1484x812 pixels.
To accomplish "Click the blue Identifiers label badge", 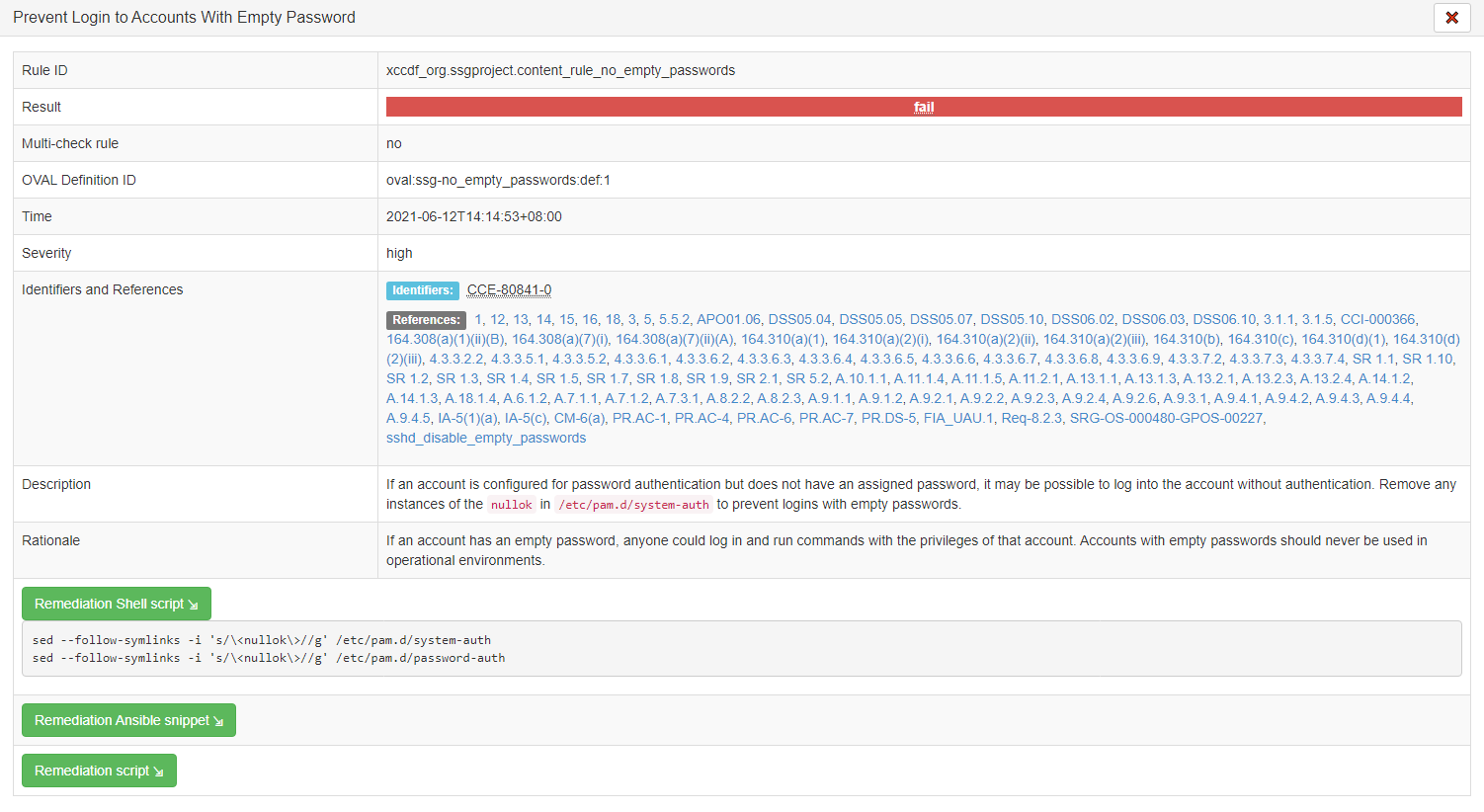I will coord(423,290).
